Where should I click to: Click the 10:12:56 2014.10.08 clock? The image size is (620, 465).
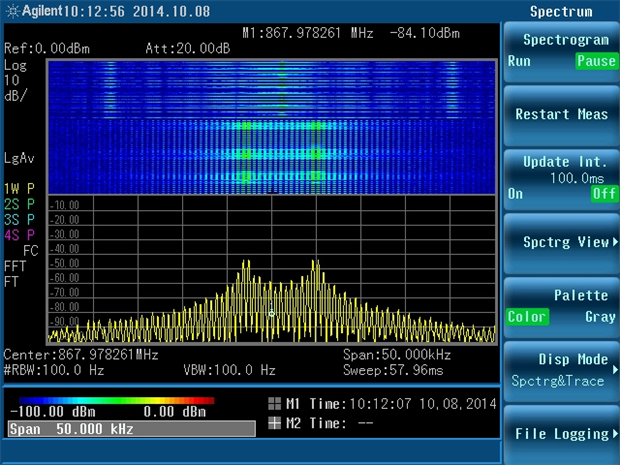(x=137, y=11)
